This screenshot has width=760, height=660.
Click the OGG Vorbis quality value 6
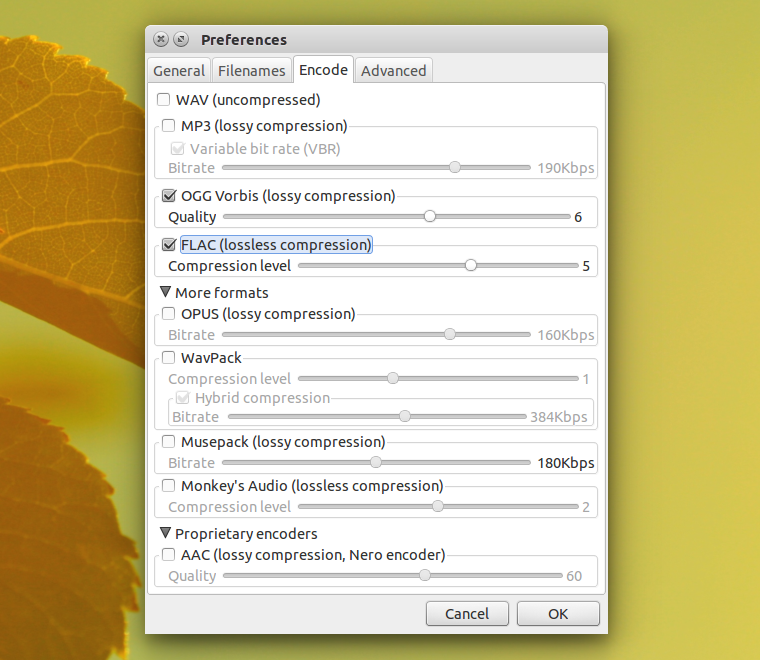pyautogui.click(x=578, y=218)
